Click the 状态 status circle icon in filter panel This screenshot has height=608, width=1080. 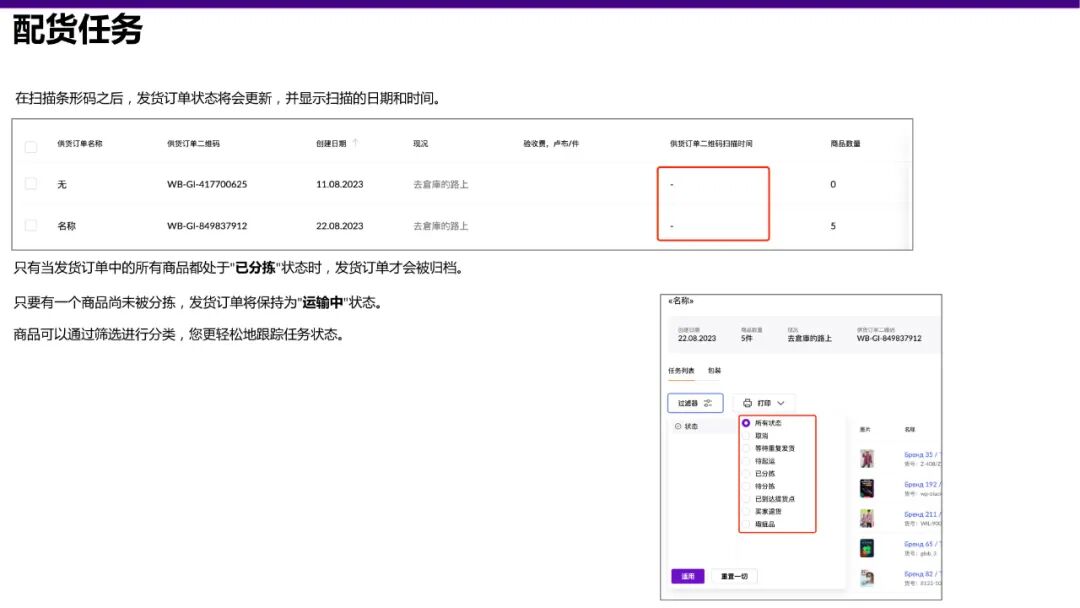click(676, 425)
